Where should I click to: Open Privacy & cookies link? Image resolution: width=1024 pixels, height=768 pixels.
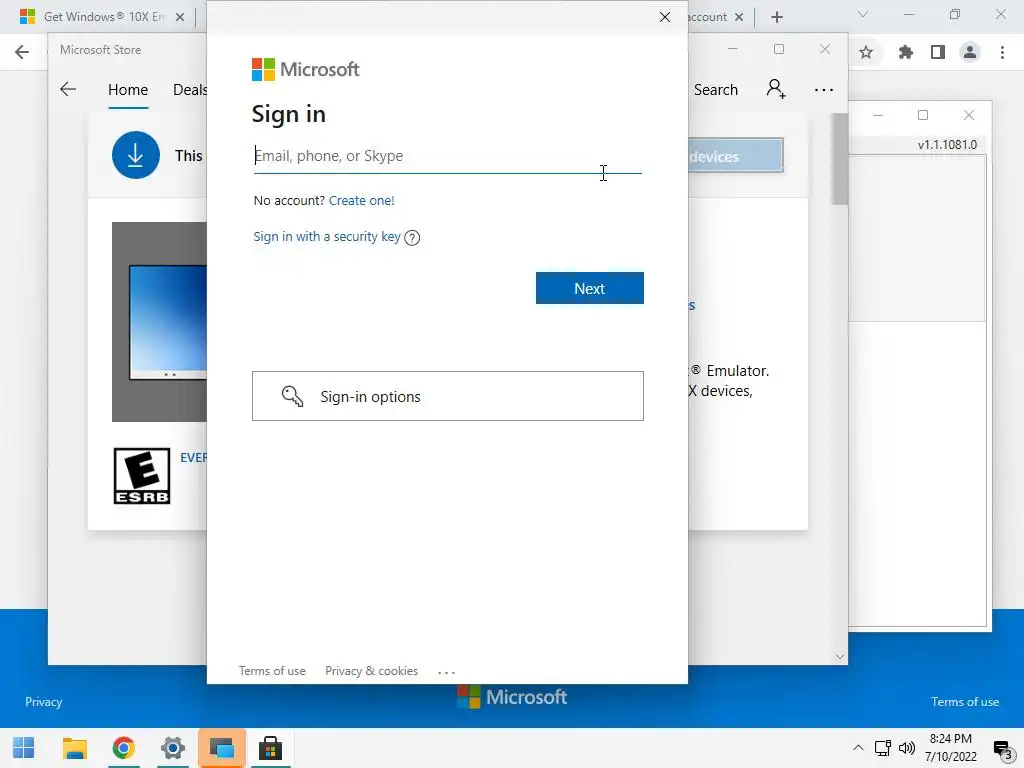(372, 671)
